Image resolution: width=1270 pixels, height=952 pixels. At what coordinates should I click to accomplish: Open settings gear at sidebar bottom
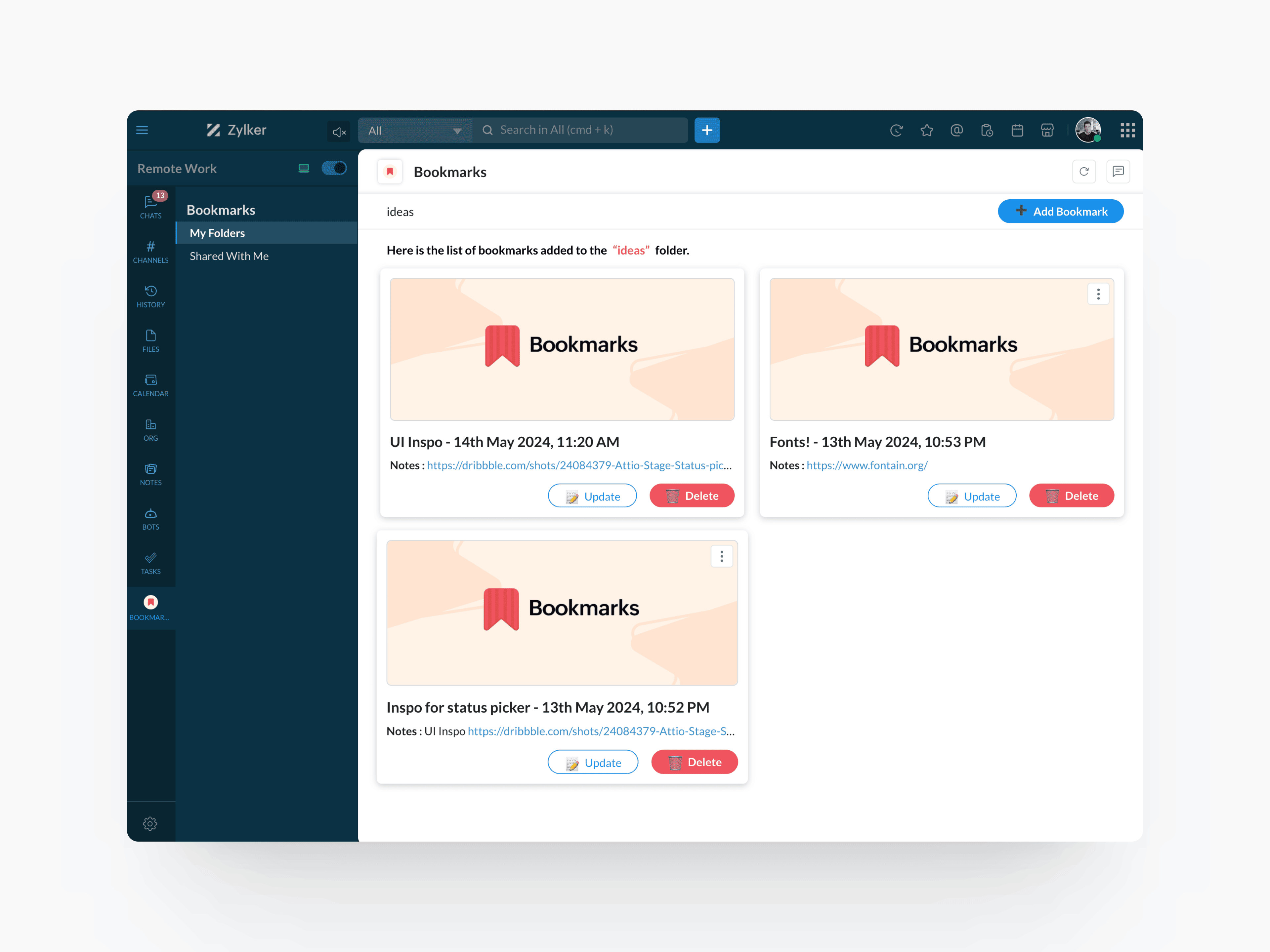[150, 823]
